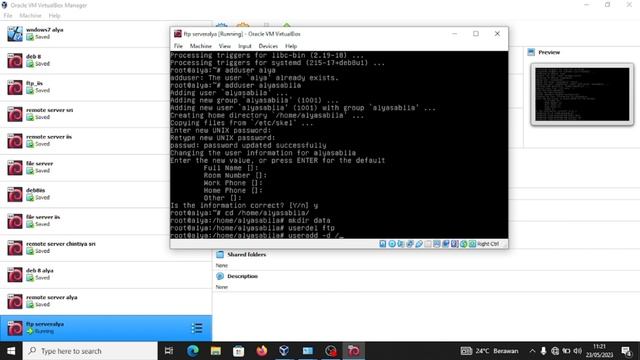Open Task View from the taskbar
The height and width of the screenshot is (360, 640).
(169, 351)
